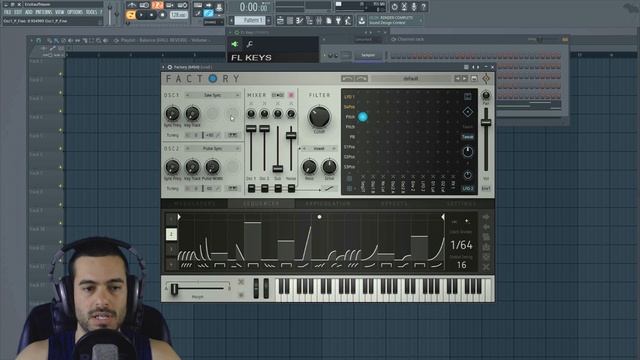Switch to the EFFECTS tab
The width and height of the screenshot is (640, 360).
[394, 203]
